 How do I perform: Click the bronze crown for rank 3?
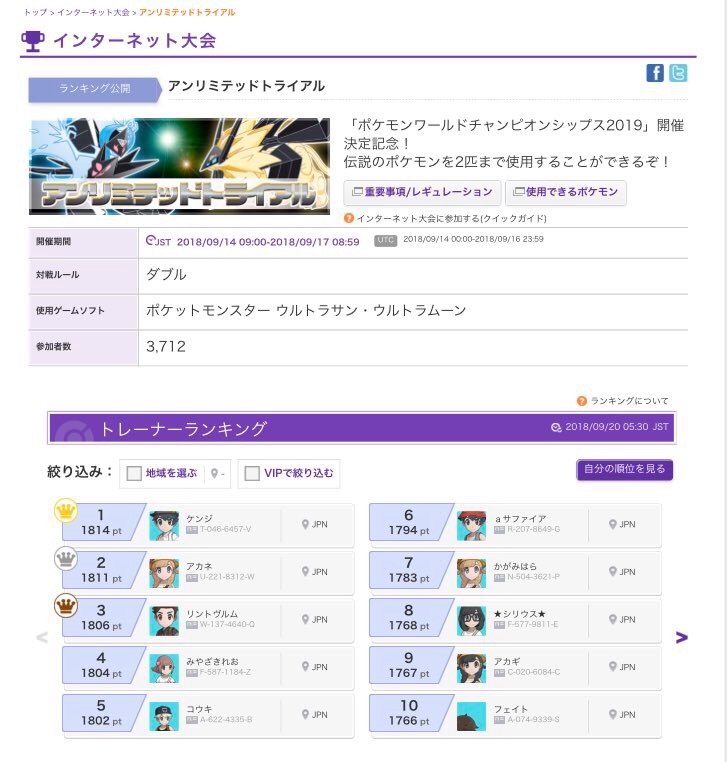(x=66, y=606)
